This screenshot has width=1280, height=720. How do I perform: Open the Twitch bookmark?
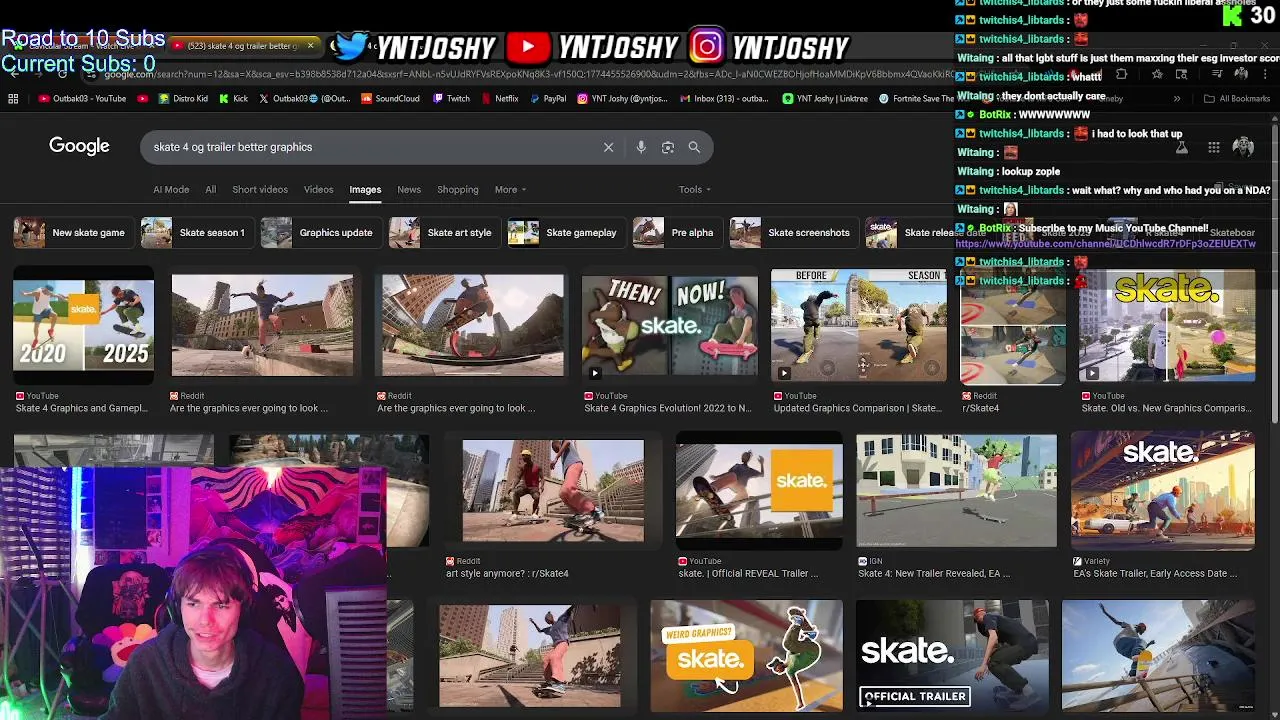click(451, 99)
